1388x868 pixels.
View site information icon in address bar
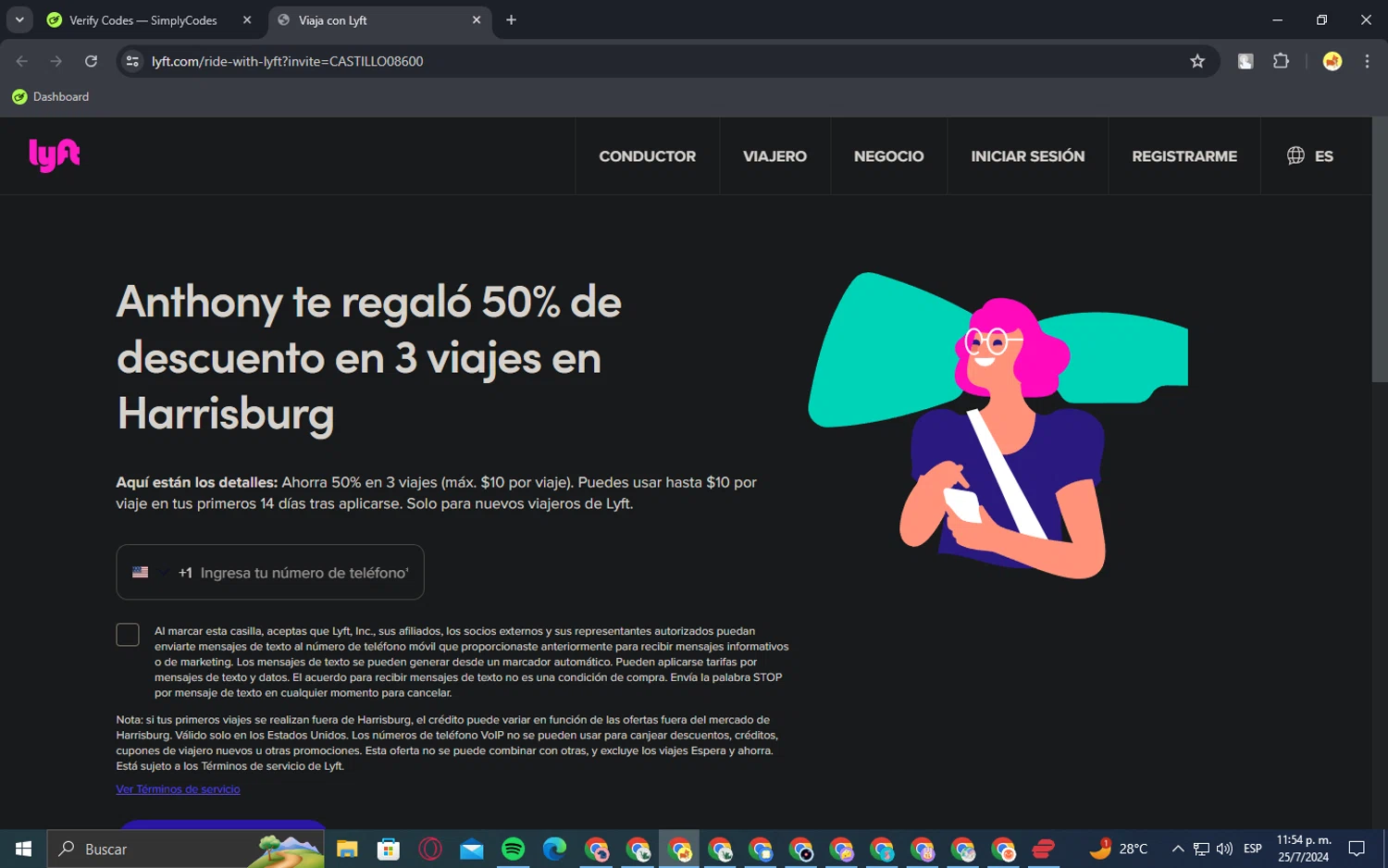click(x=132, y=61)
